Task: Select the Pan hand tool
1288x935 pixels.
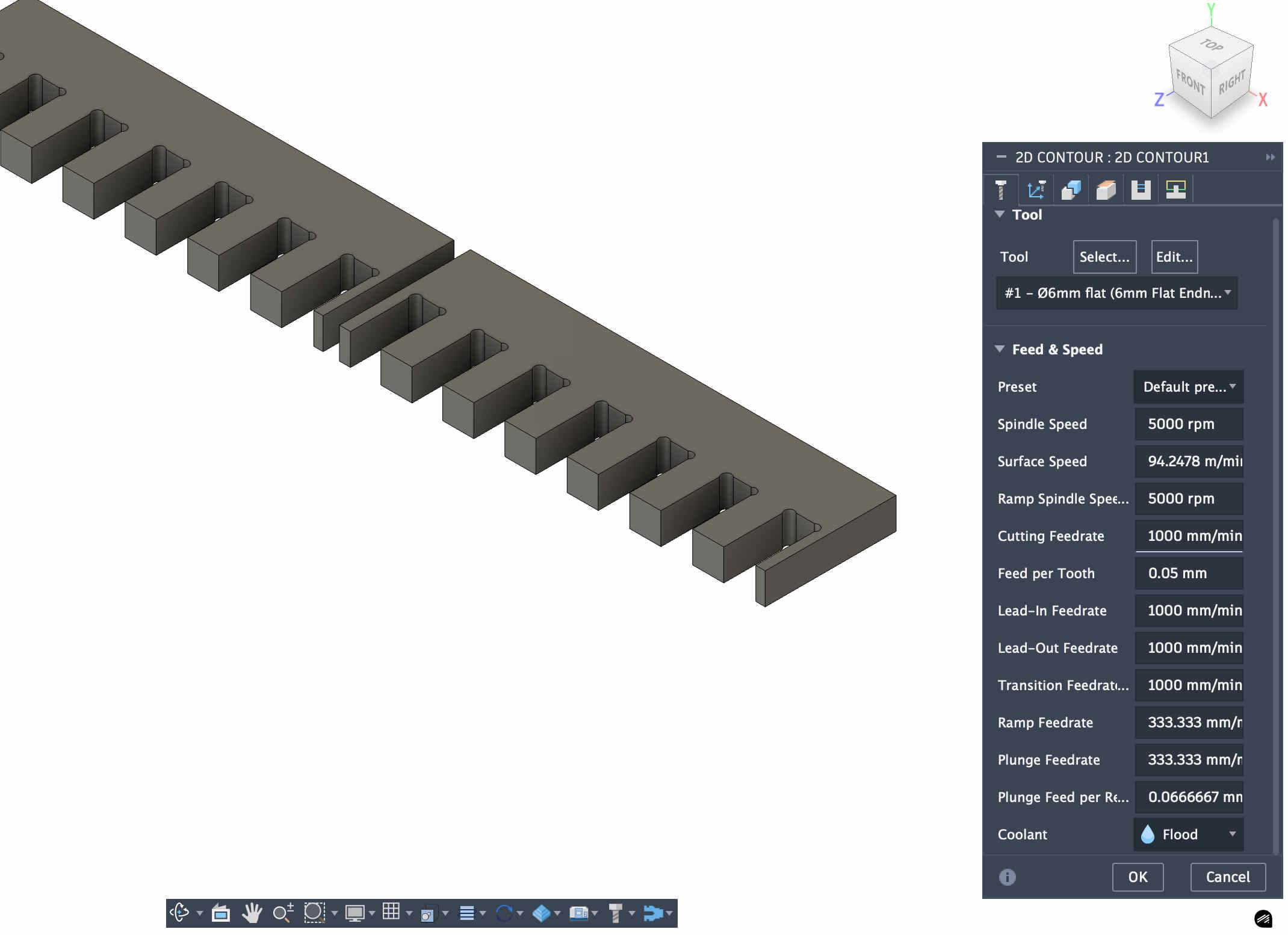Action: point(252,913)
